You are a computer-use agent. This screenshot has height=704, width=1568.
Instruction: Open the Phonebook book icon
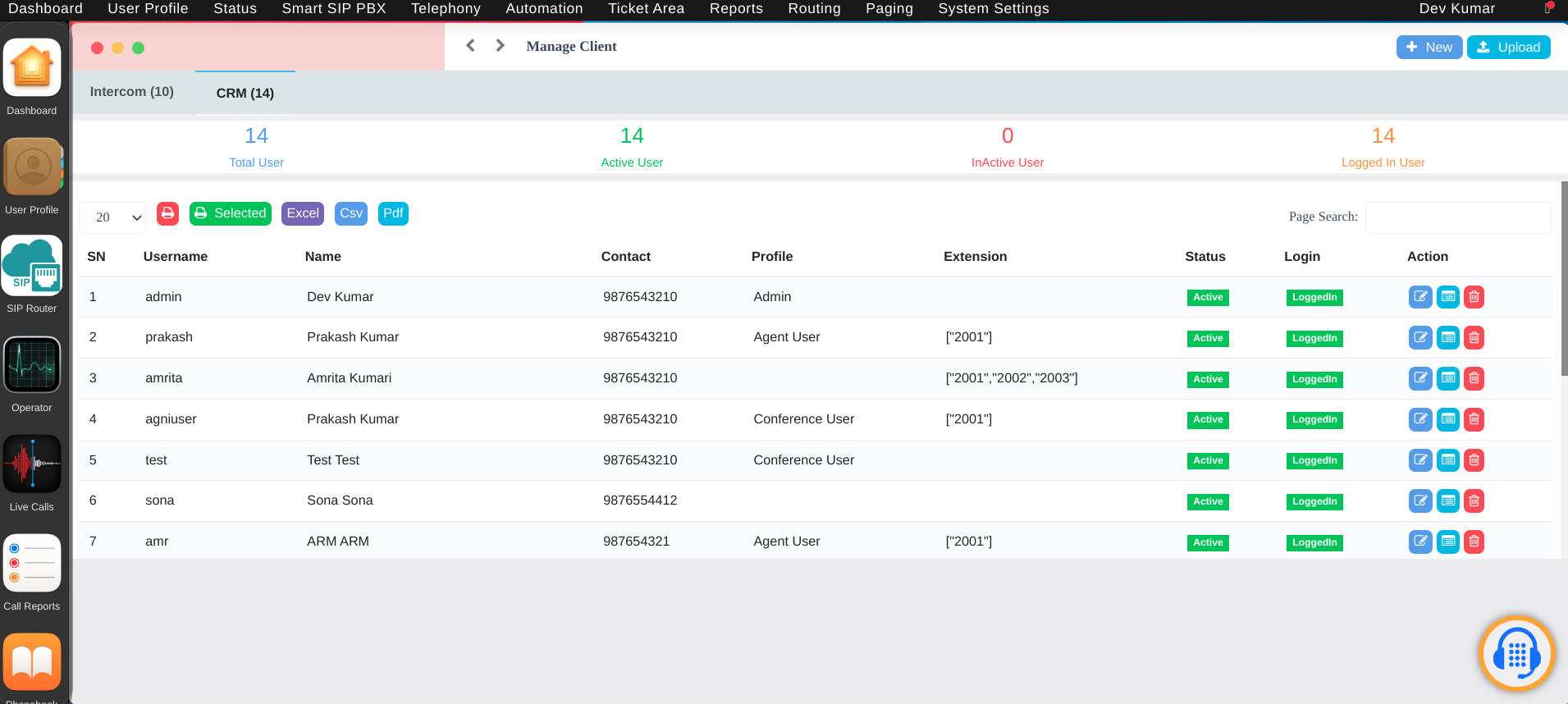click(x=32, y=661)
